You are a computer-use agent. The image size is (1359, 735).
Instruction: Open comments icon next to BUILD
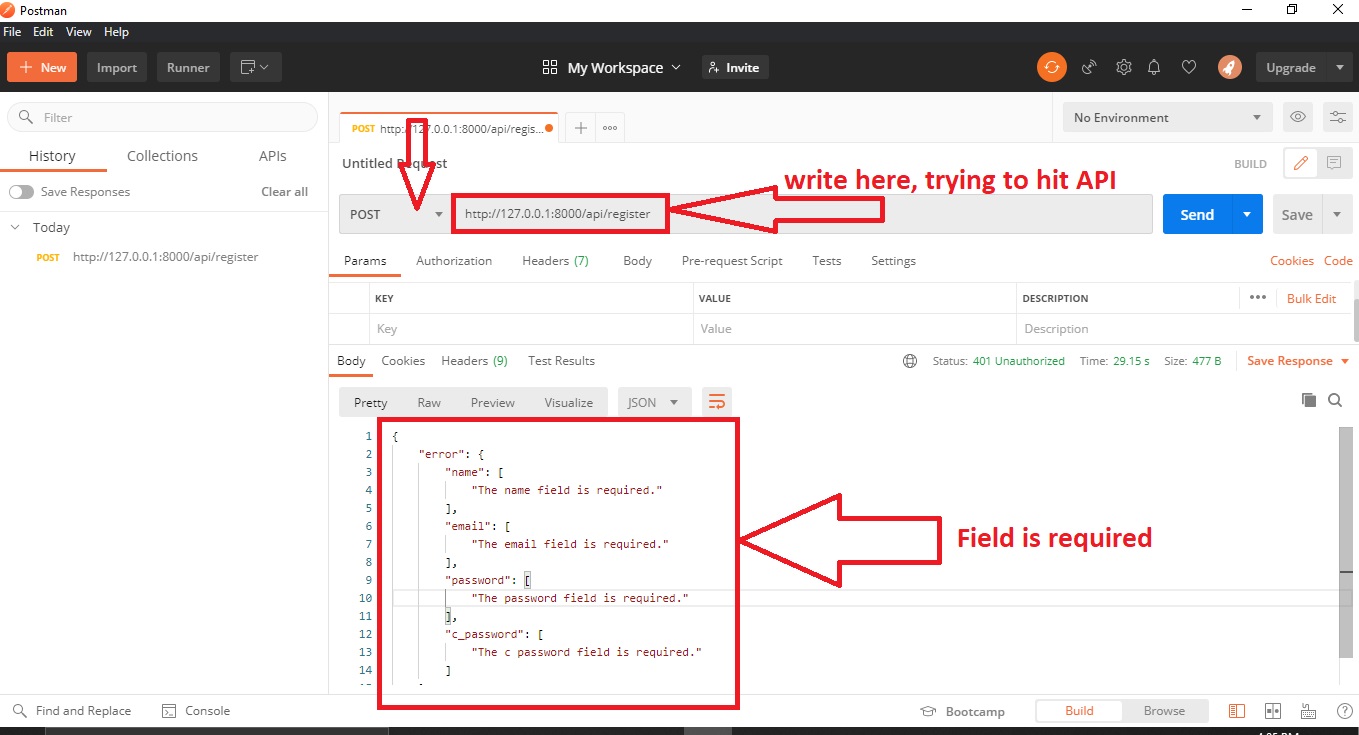click(x=1333, y=163)
